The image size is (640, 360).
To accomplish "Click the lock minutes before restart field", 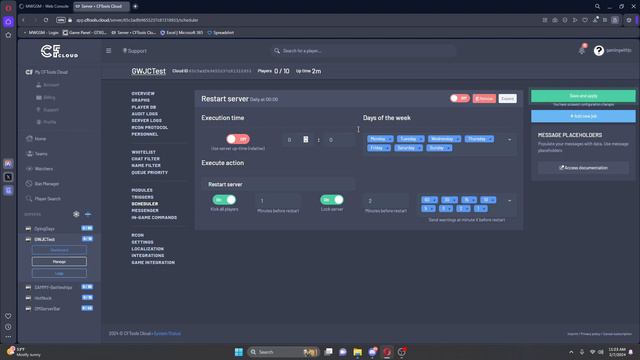I will point(386,200).
